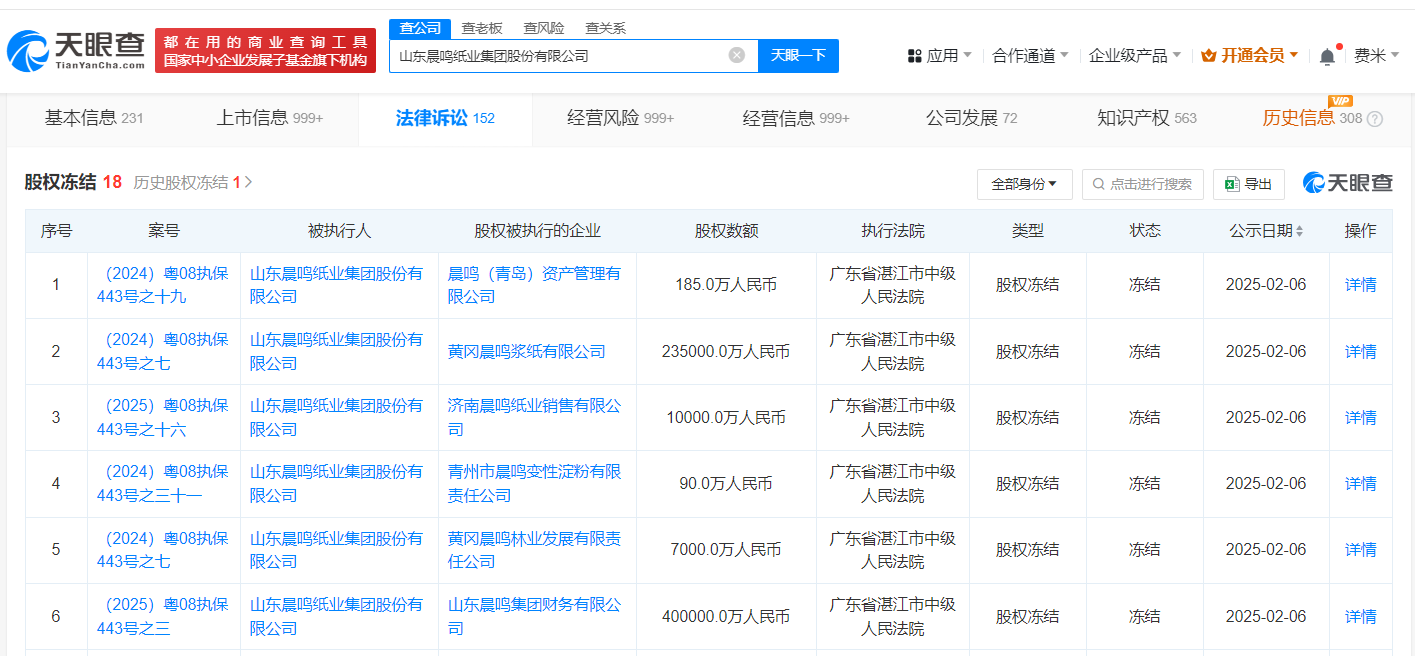Clear the search box with X icon
Image resolution: width=1415 pixels, height=656 pixels.
click(x=737, y=55)
